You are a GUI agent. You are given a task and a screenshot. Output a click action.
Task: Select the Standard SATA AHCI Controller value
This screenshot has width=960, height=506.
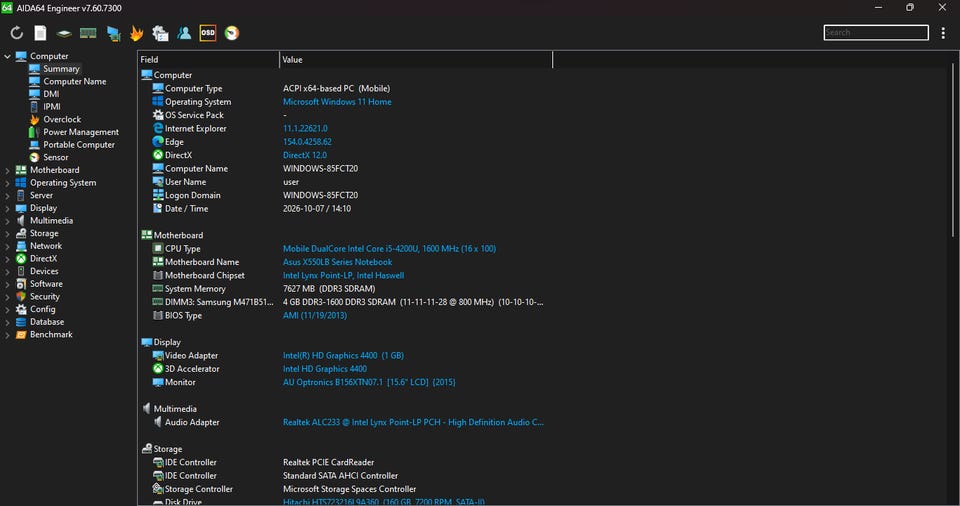(x=340, y=476)
